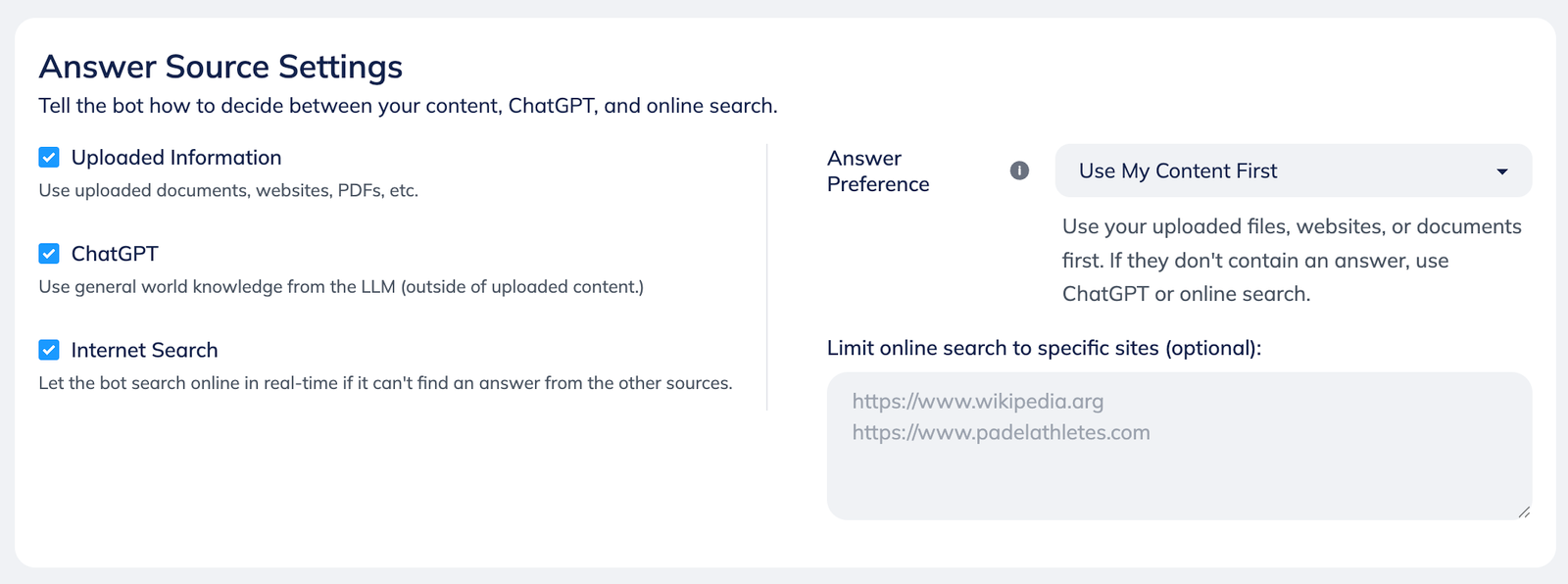The width and height of the screenshot is (1568, 584).
Task: Click inside the site restriction text area
Action: click(x=1176, y=441)
